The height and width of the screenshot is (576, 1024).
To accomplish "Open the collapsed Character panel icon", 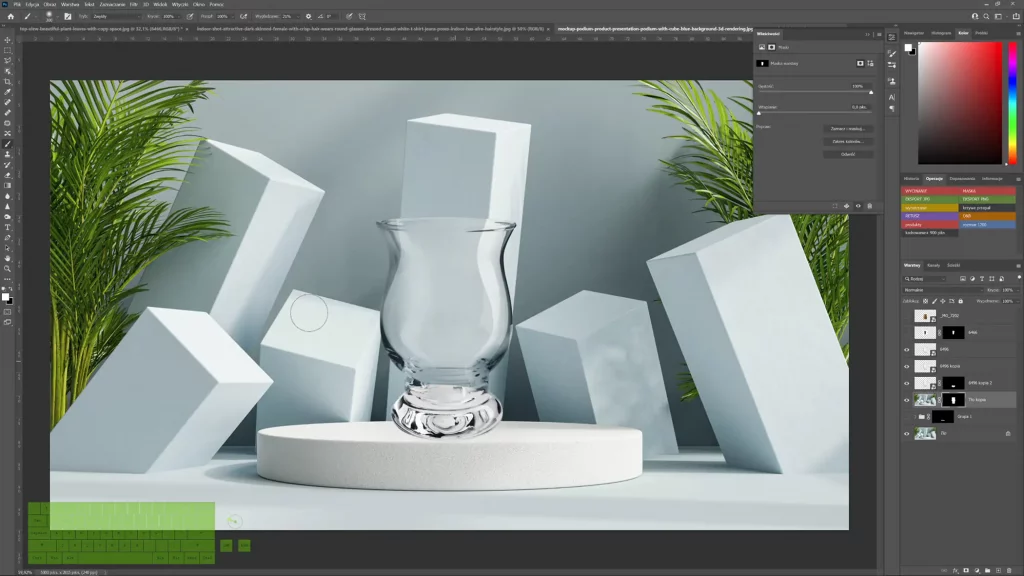I will pyautogui.click(x=891, y=97).
